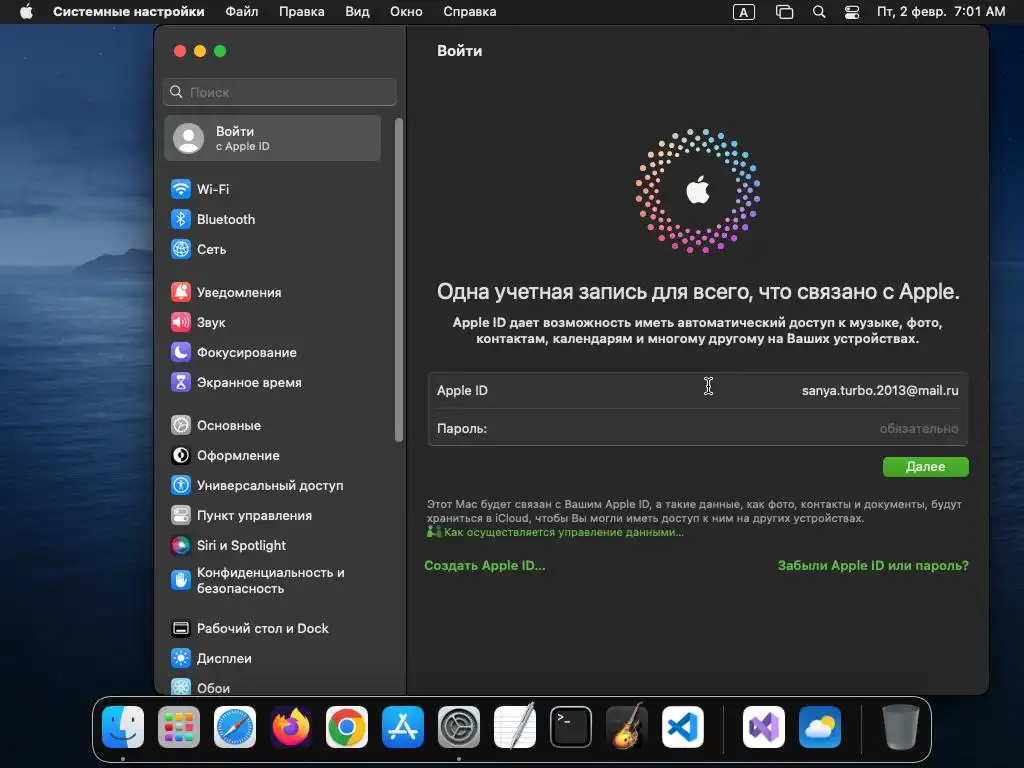Open Finder from the Dock
1024x768 pixels.
pos(123,727)
